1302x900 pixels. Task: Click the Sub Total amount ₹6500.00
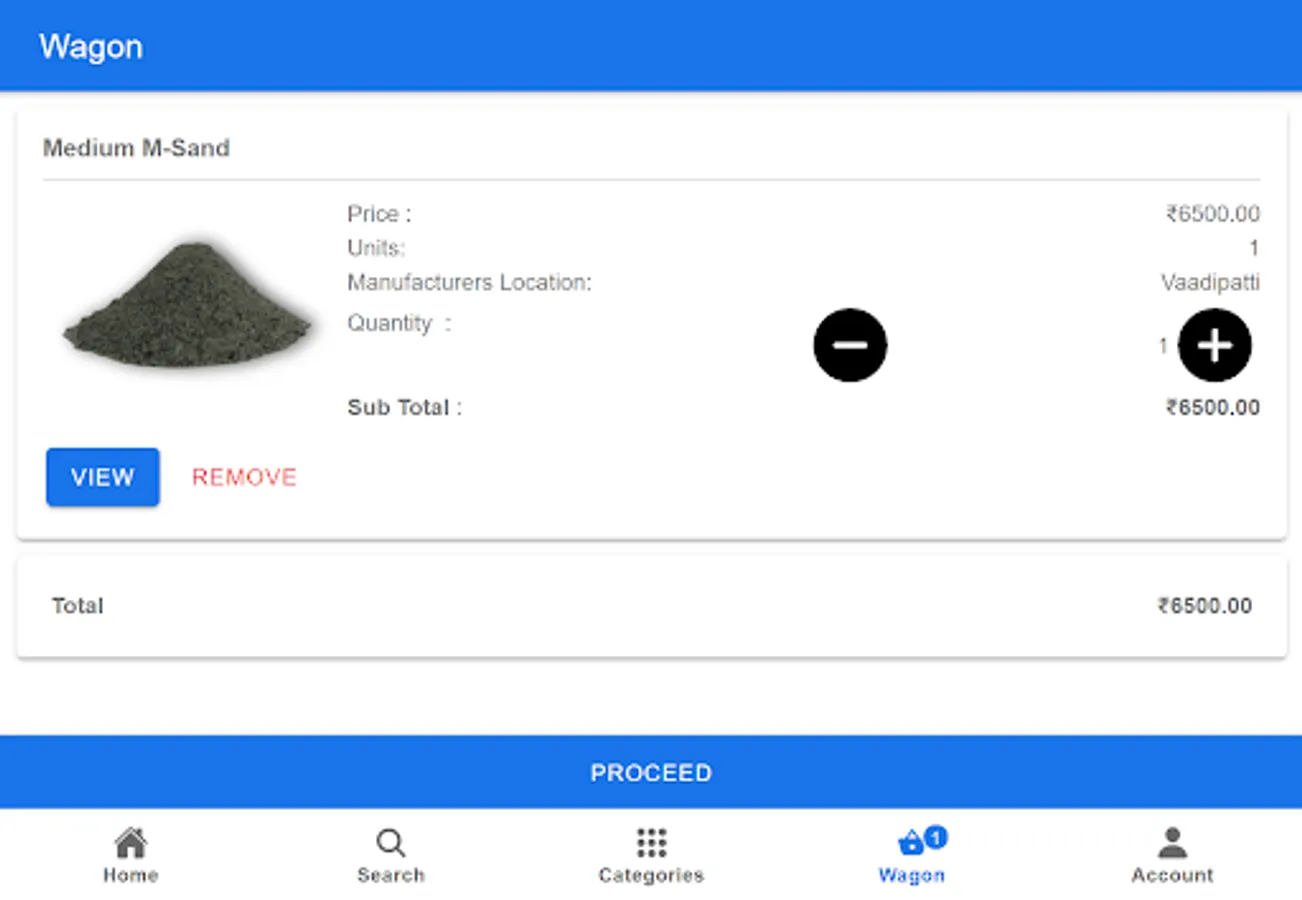coord(1212,408)
